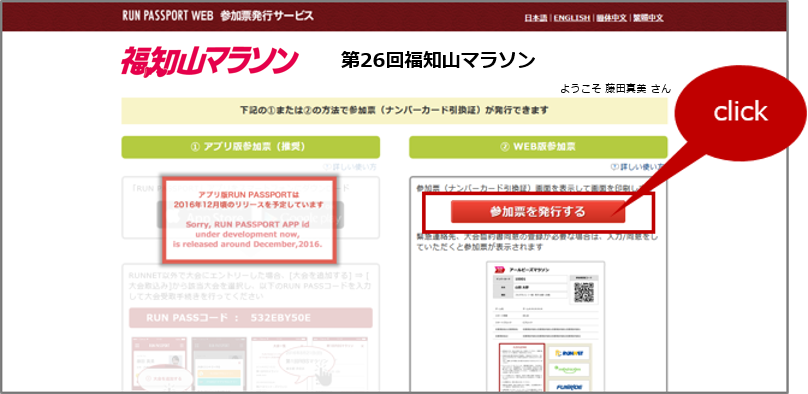Click the red 参加票を発行する button
Viewport: 808px width, 394px height.
537,212
